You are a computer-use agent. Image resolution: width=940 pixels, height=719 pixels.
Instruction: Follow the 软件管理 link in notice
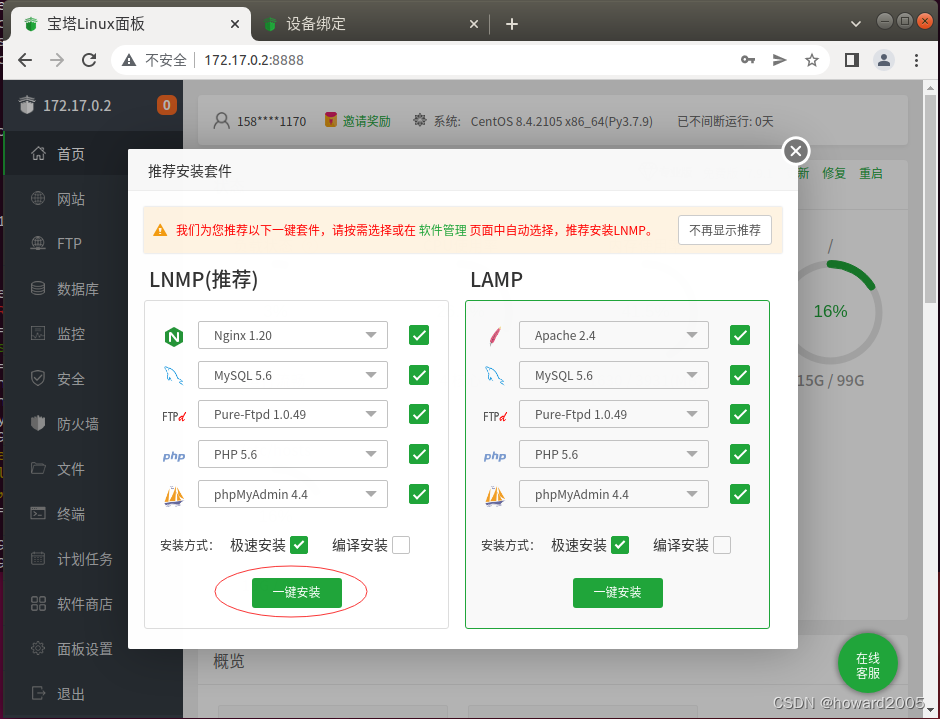pyautogui.click(x=442, y=230)
